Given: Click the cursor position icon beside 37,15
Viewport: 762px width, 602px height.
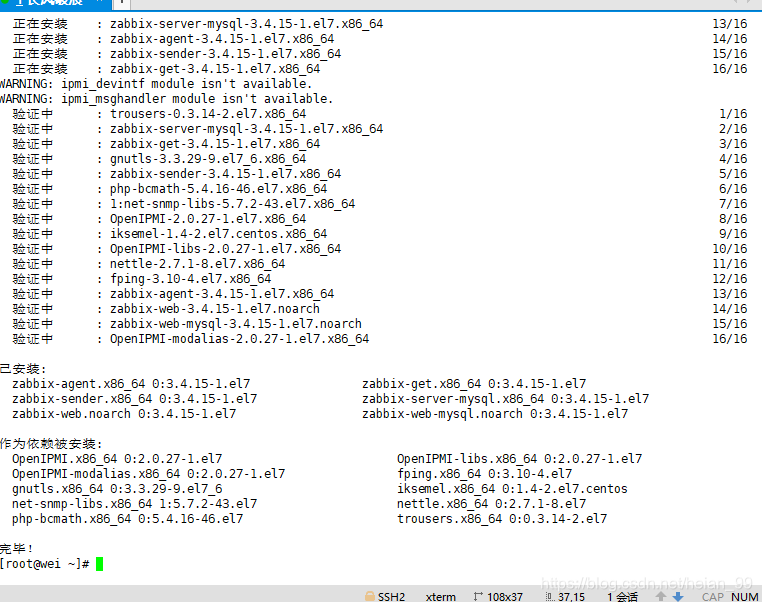Looking at the screenshot, I should [550, 597].
